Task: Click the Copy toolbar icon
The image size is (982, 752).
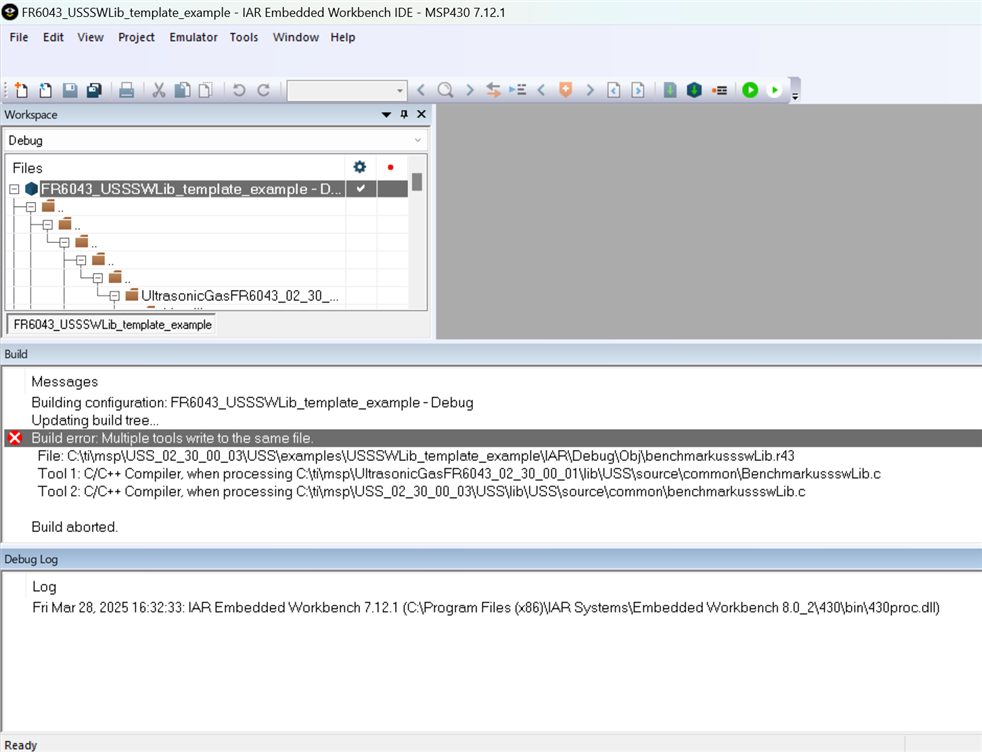Action: [x=182, y=90]
